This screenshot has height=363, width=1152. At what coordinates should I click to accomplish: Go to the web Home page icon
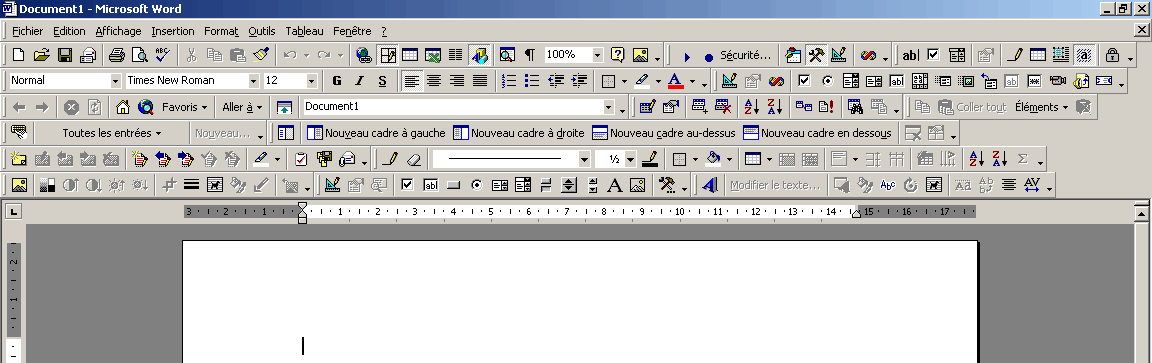(x=123, y=107)
